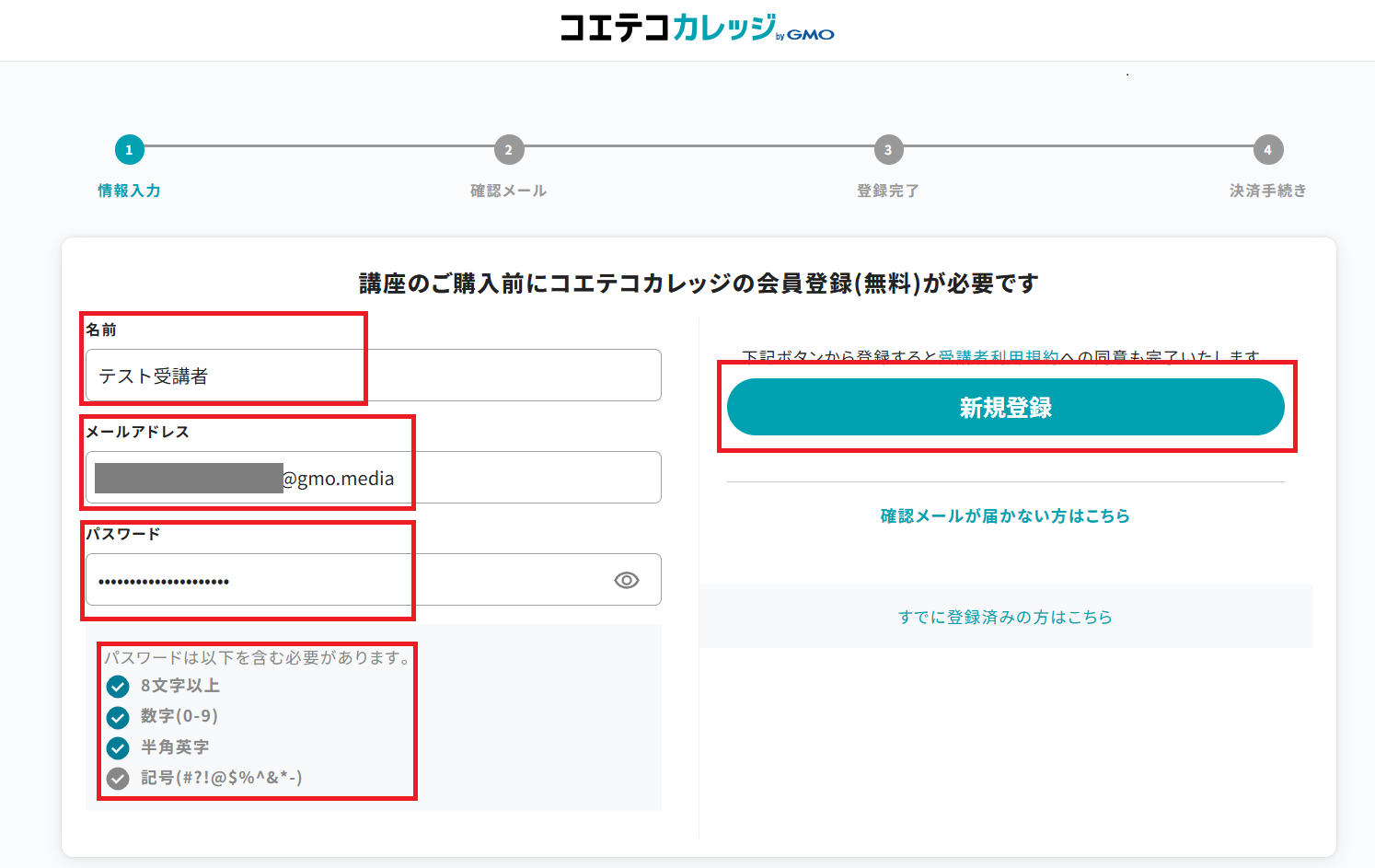Focus the 名前 name input field
Image resolution: width=1375 pixels, height=868 pixels.
(x=373, y=376)
